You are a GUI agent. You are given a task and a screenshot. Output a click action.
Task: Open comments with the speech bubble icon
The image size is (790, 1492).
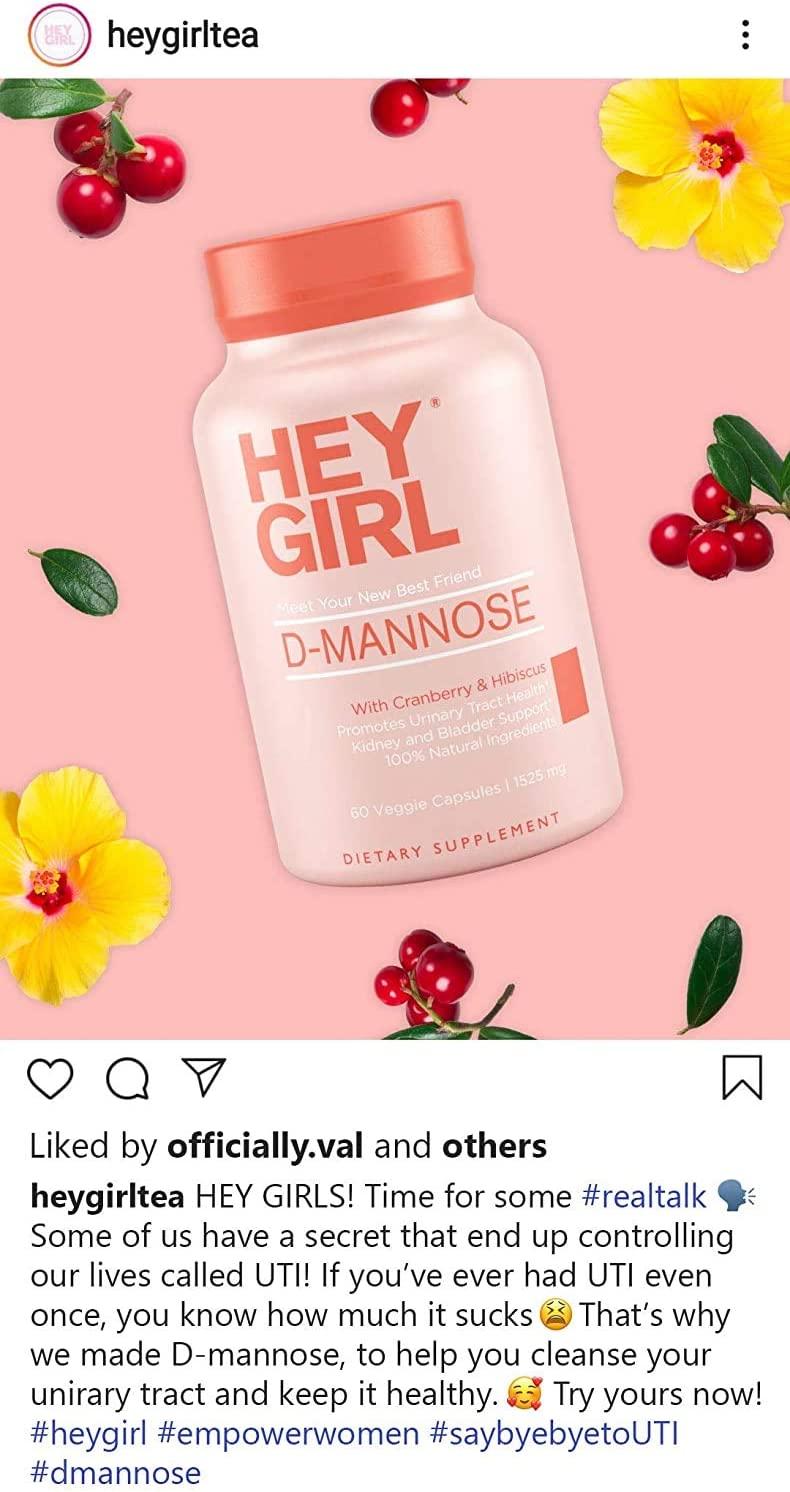click(127, 1079)
